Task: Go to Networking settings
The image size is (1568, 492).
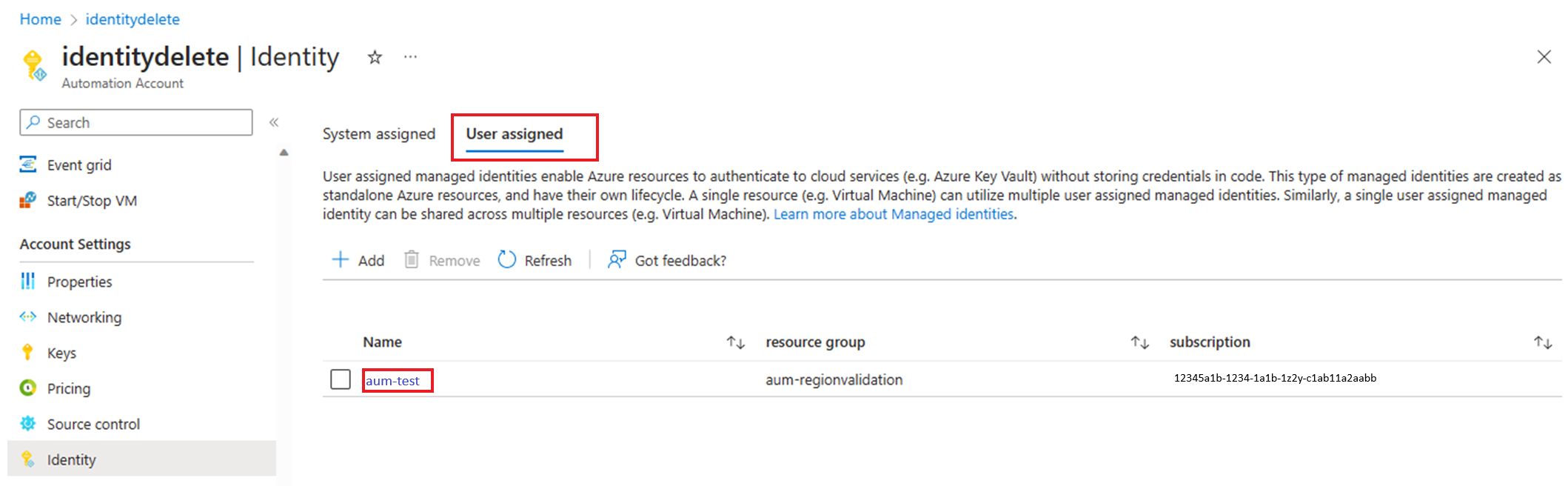Action: (x=84, y=317)
